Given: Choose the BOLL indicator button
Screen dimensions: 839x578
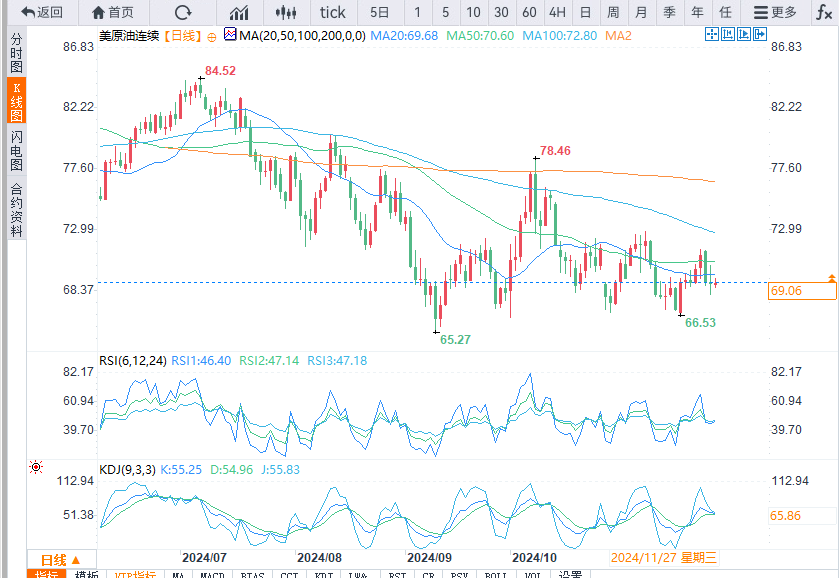Looking at the screenshot, I should click(494, 575).
